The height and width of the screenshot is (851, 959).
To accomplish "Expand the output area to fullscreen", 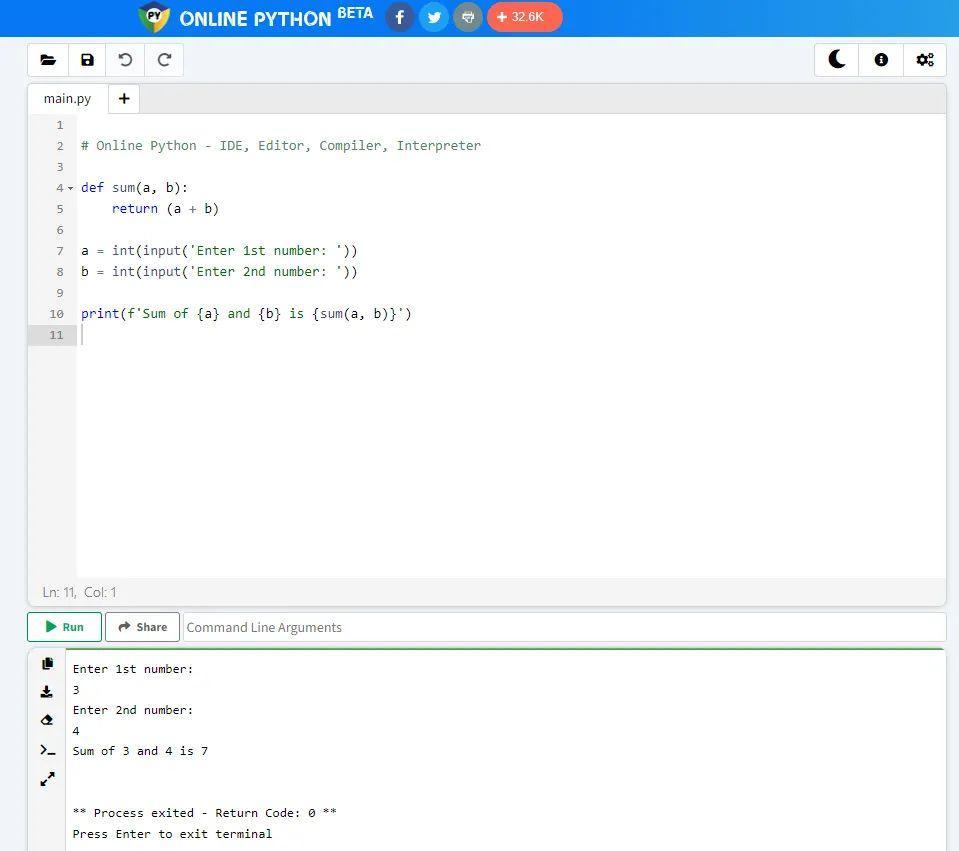I will point(47,778).
